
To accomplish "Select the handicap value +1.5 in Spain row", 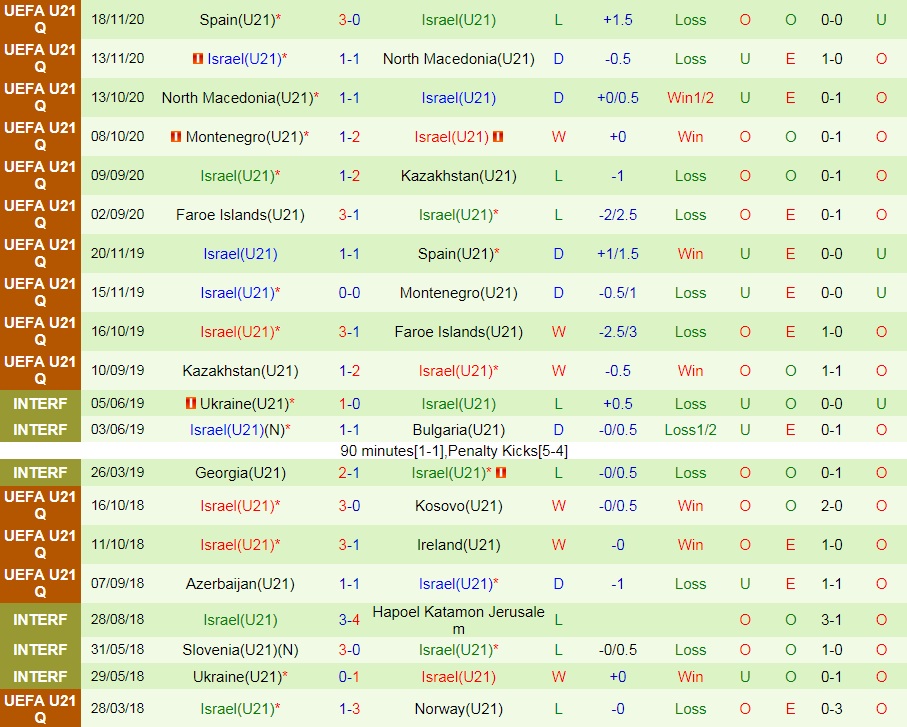I will [618, 20].
